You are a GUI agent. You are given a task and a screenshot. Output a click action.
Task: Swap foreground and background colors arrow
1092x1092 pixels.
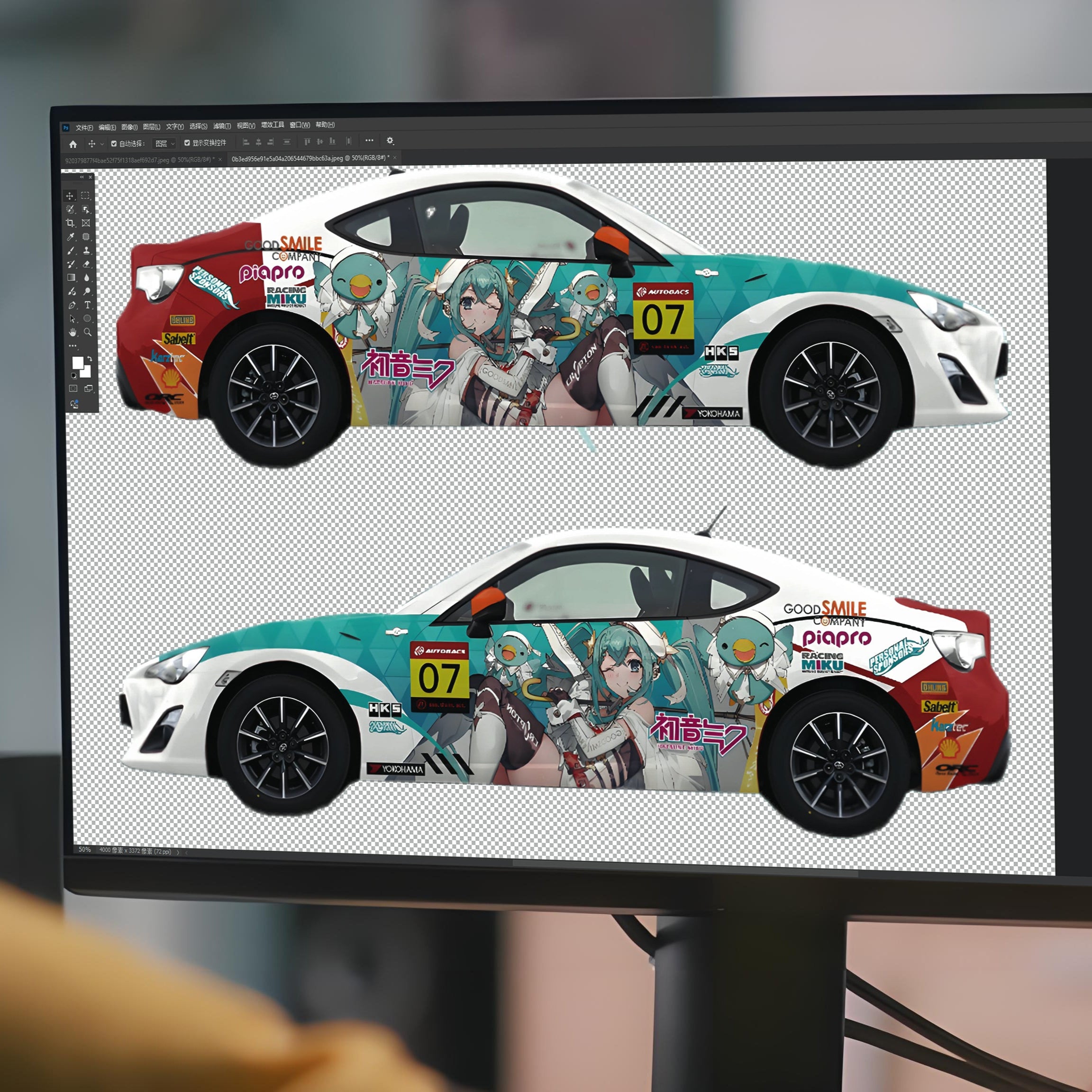[90, 359]
